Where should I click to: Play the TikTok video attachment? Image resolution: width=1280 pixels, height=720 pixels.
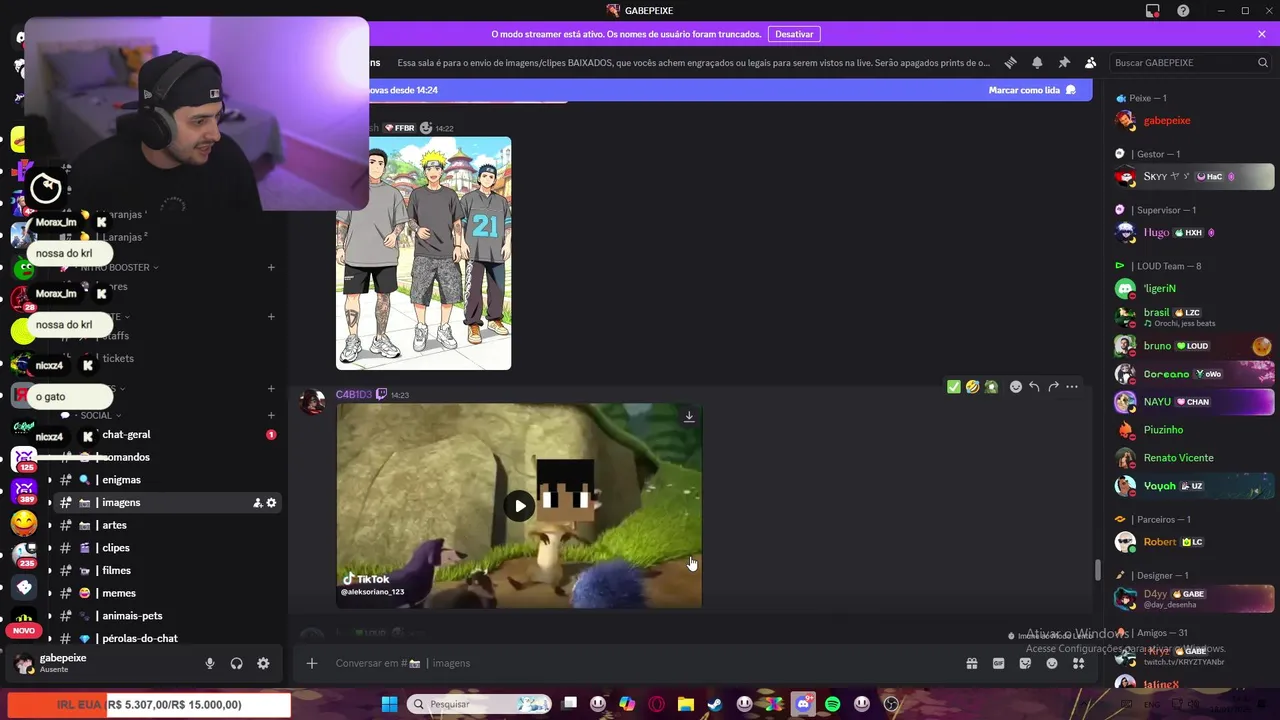[519, 505]
